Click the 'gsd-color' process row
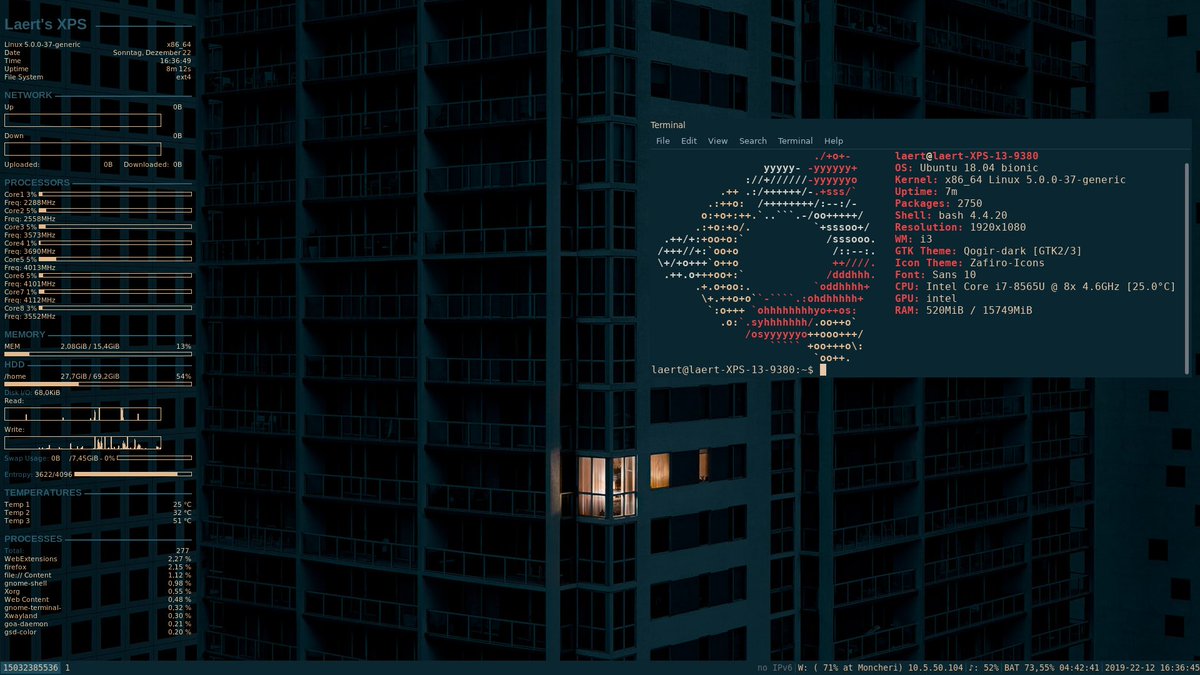 click(x=98, y=632)
